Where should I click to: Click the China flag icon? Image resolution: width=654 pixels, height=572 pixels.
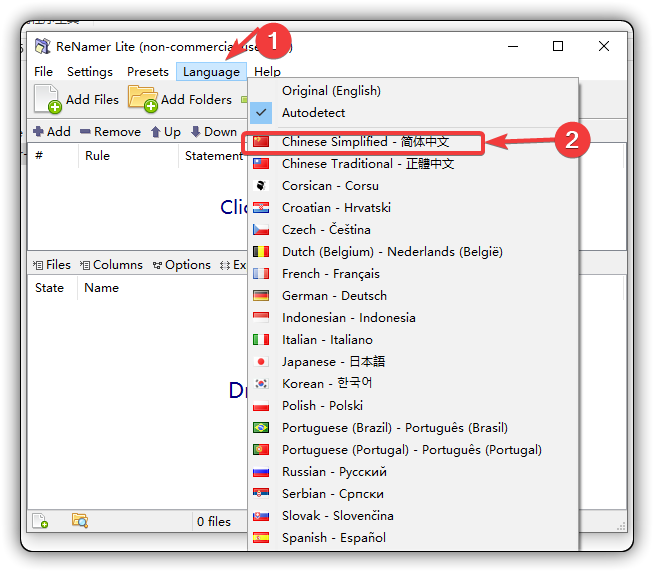click(x=261, y=142)
